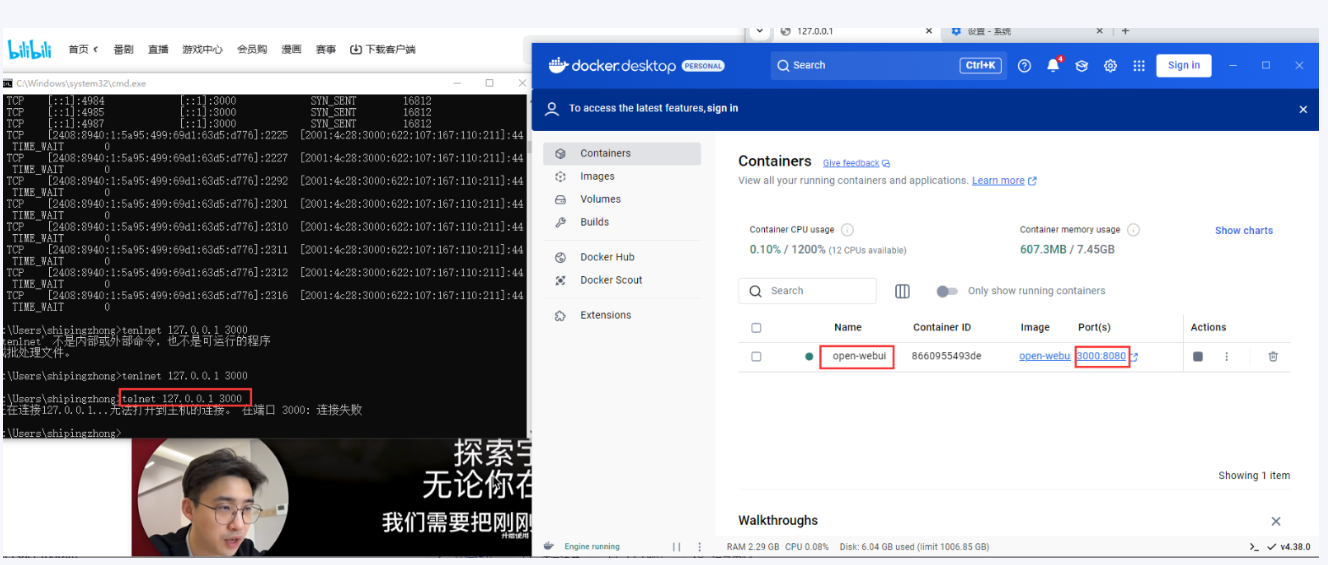Pause the Docker engine
The width and height of the screenshot is (1328, 565).
pyautogui.click(x=677, y=547)
